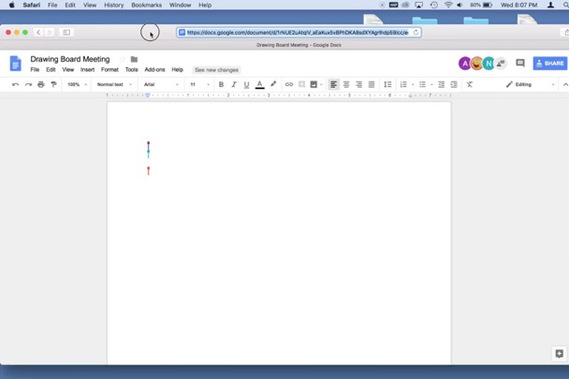
Task: Open the text color picker
Action: tap(259, 85)
